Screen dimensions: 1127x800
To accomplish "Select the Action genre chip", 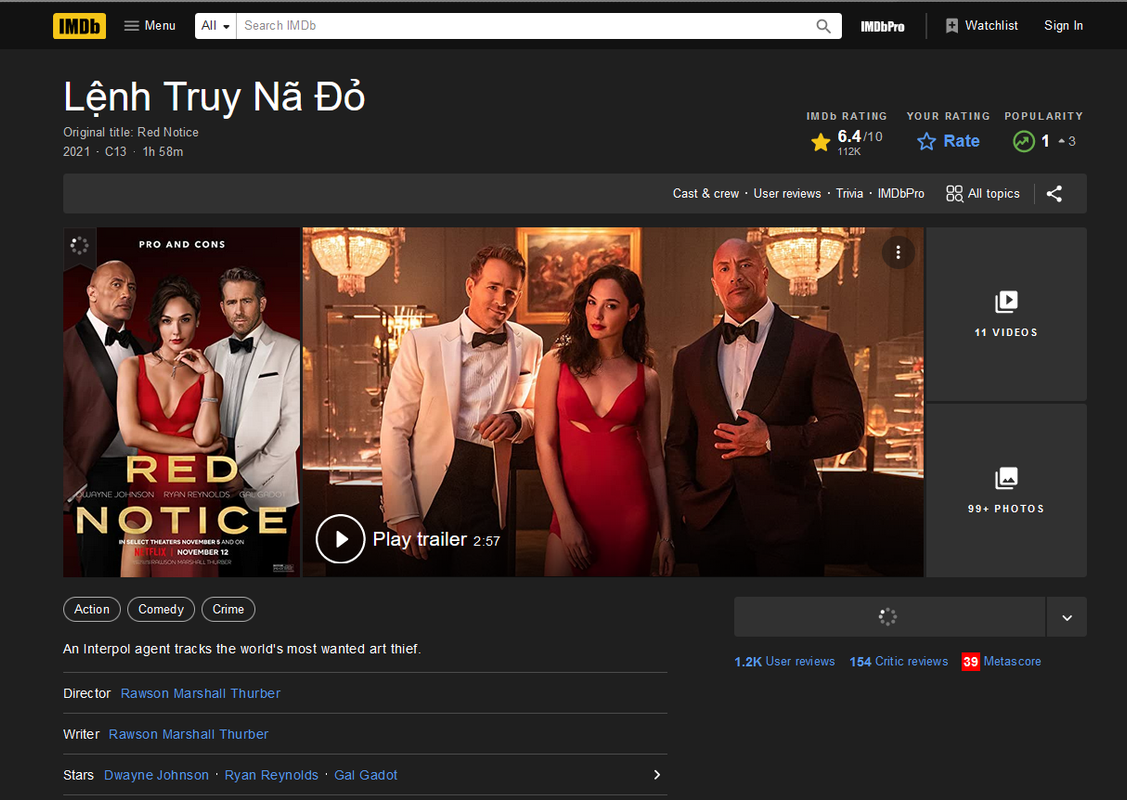I will pos(92,609).
